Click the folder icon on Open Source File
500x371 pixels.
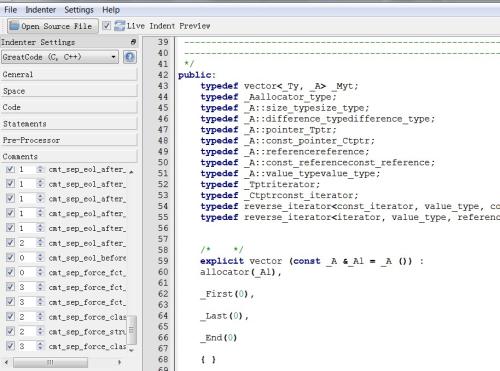pyautogui.click(x=14, y=26)
